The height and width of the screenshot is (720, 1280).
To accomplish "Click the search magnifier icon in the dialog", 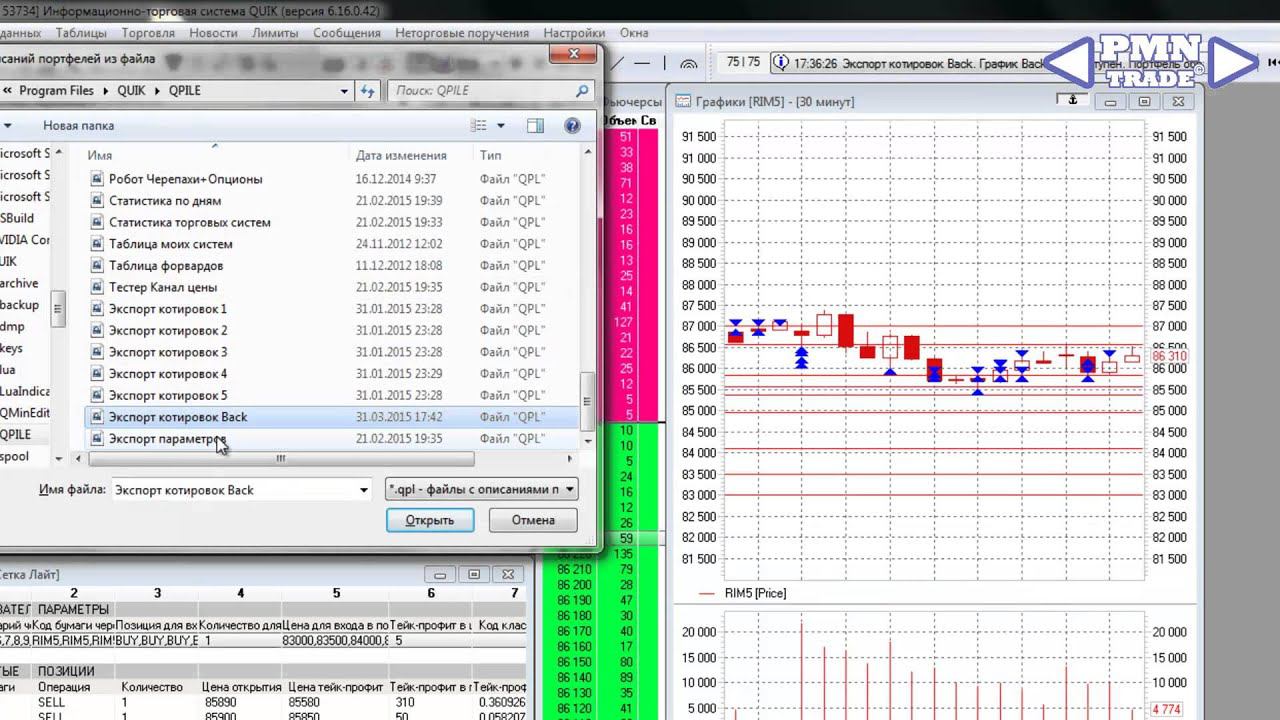I will point(582,90).
